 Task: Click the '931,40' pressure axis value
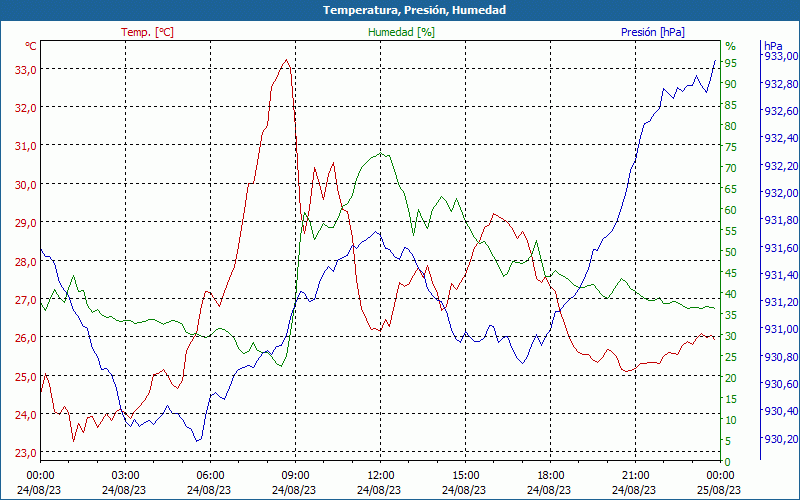(780, 275)
